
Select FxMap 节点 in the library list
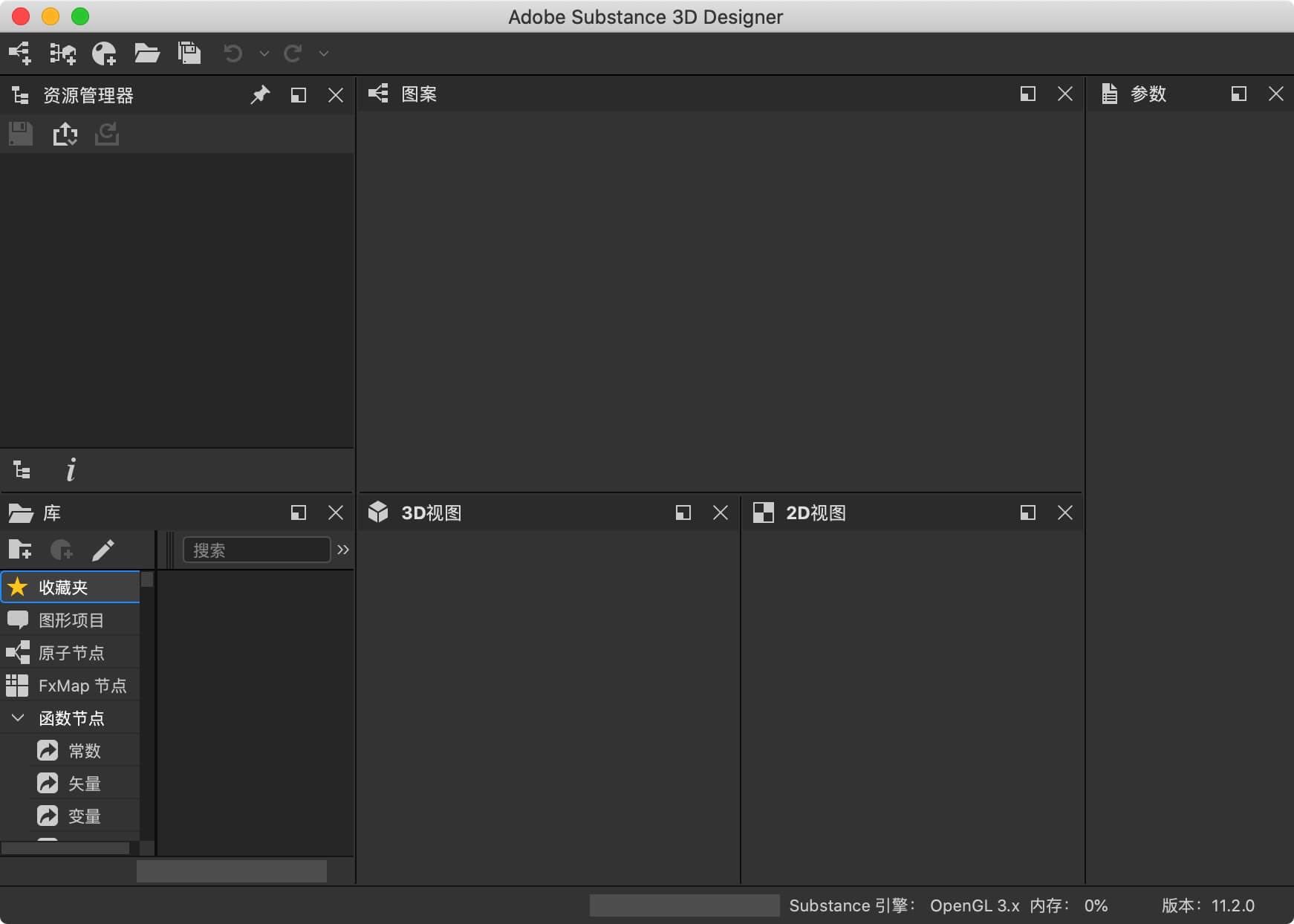[71, 685]
